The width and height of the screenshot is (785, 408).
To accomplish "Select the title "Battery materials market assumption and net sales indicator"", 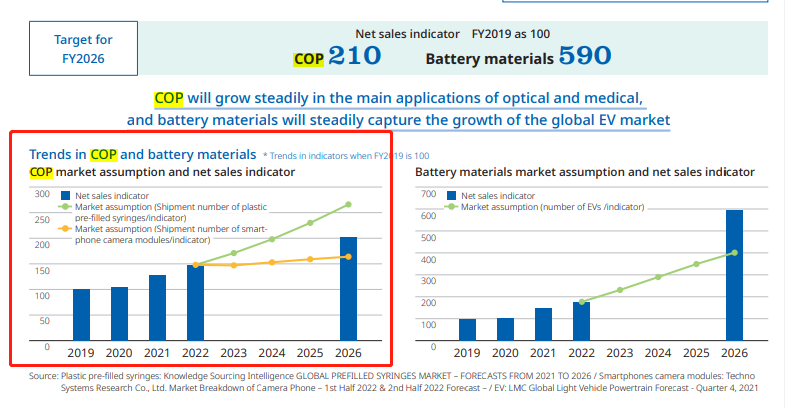I will [x=585, y=172].
